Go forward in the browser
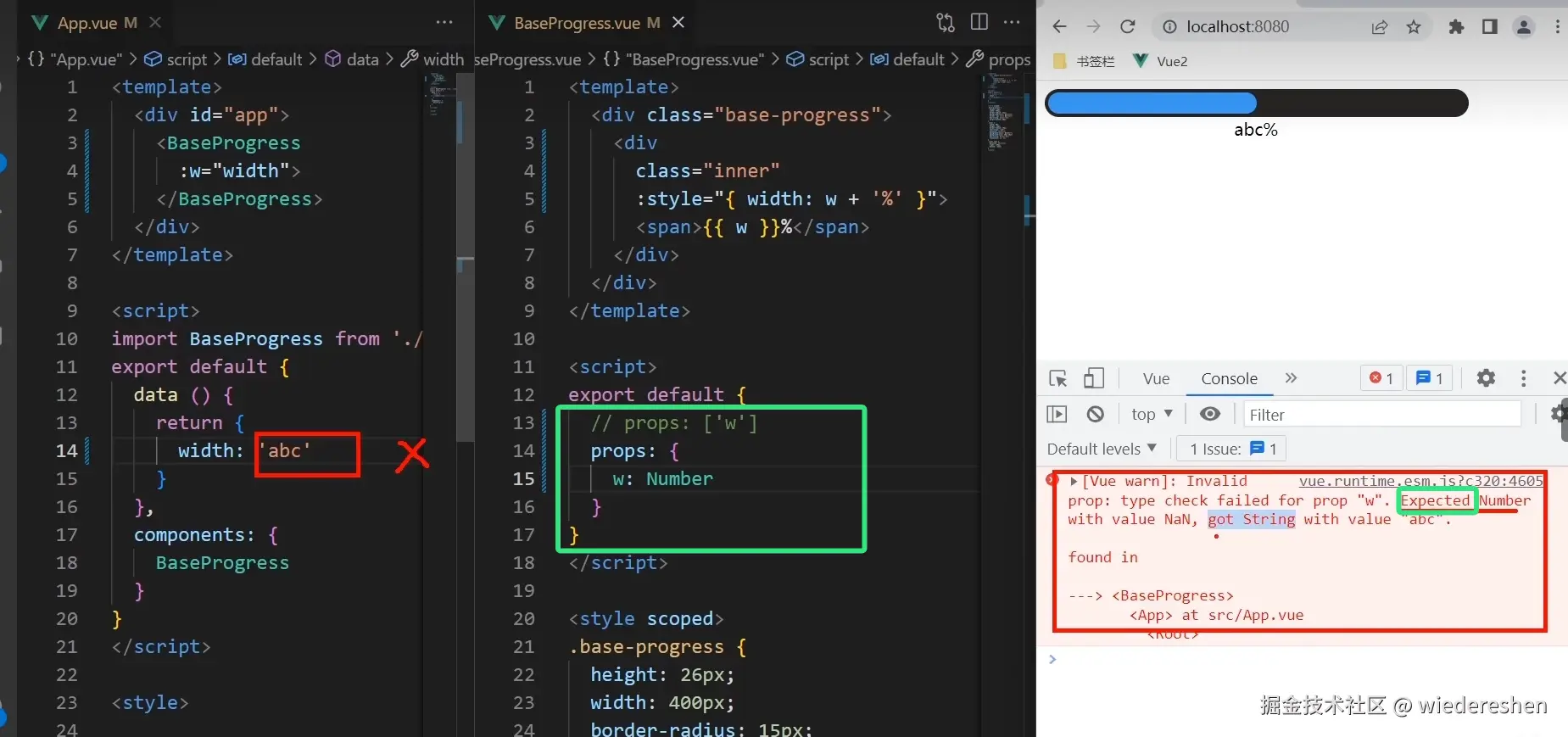This screenshot has height=737, width=1568. point(1093,27)
